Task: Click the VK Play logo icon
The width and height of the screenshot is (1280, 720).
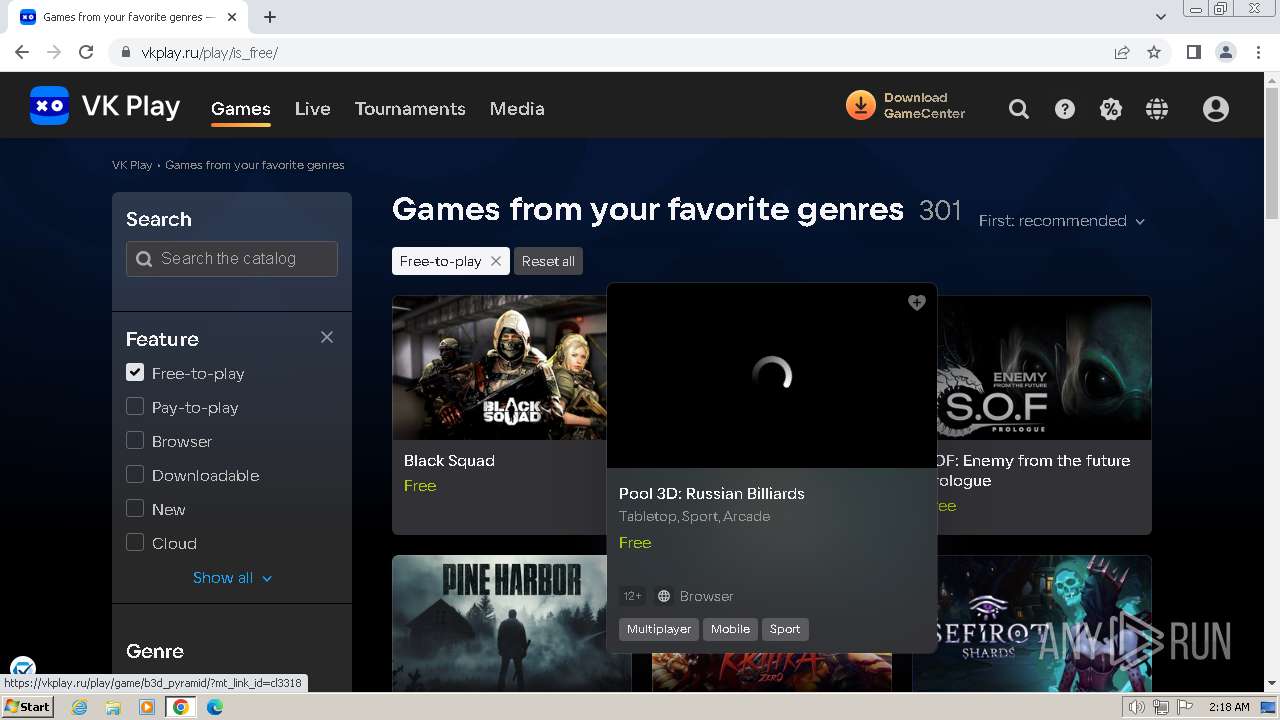Action: point(49,106)
